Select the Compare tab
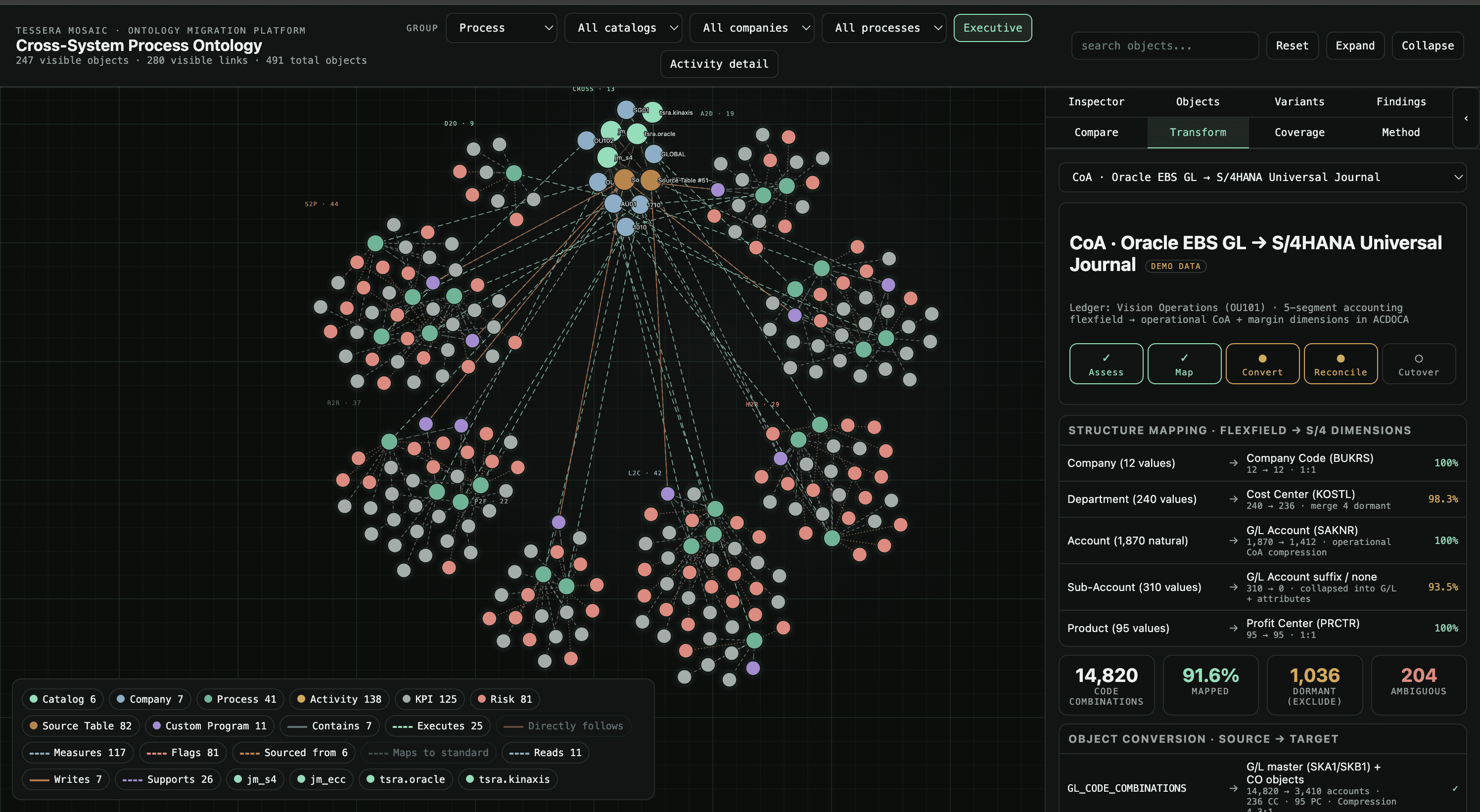1480x812 pixels. tap(1096, 133)
